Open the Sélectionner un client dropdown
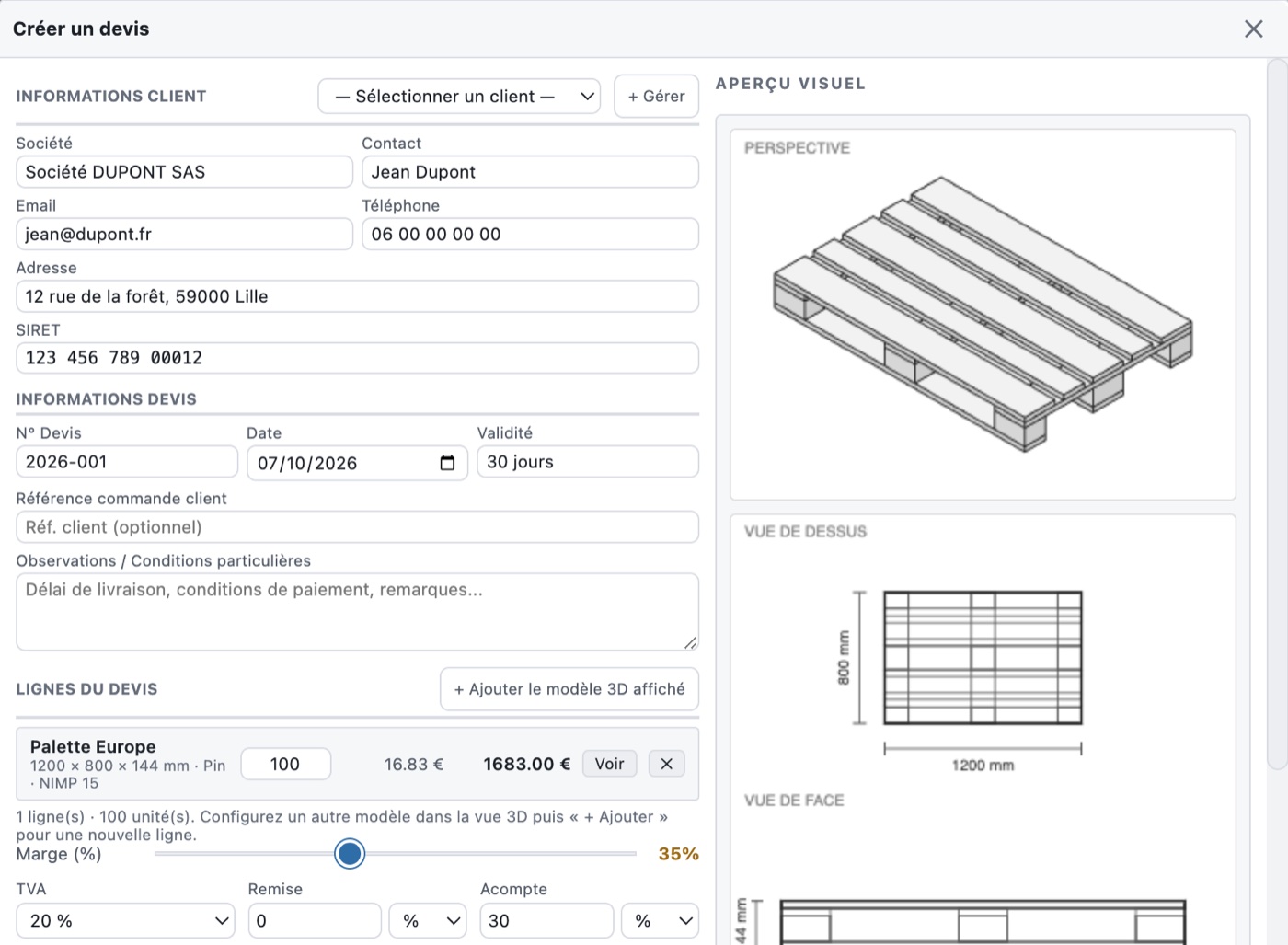 click(459, 97)
